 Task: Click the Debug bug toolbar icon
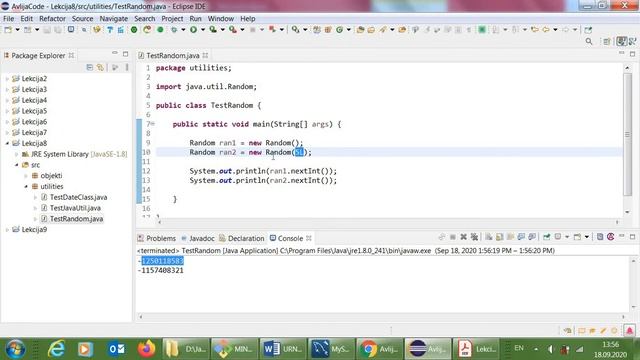[x=174, y=30]
